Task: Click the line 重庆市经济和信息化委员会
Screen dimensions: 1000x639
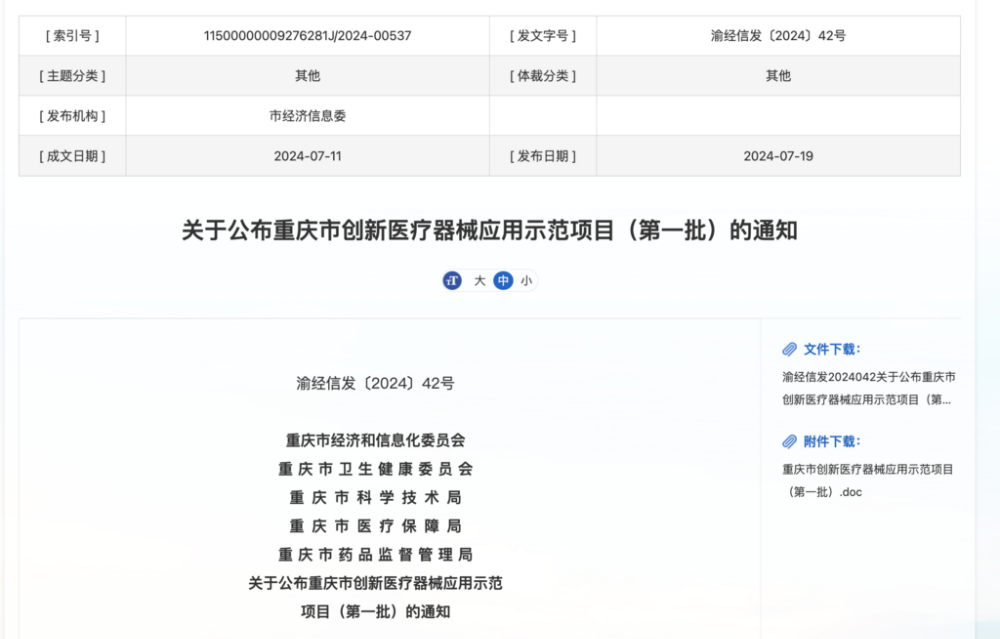Action: point(375,440)
